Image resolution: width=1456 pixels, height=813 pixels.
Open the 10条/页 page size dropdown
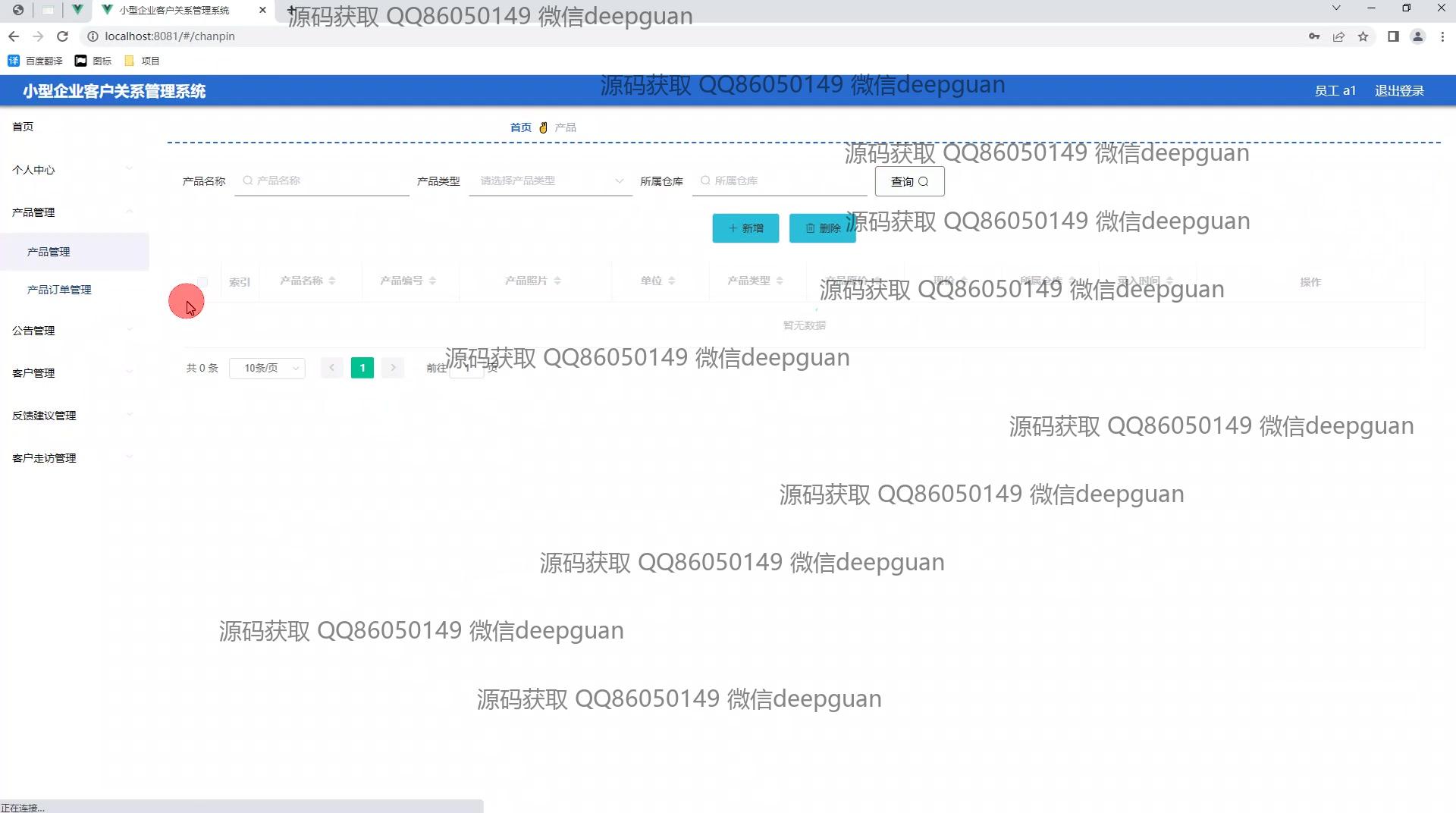(x=267, y=368)
